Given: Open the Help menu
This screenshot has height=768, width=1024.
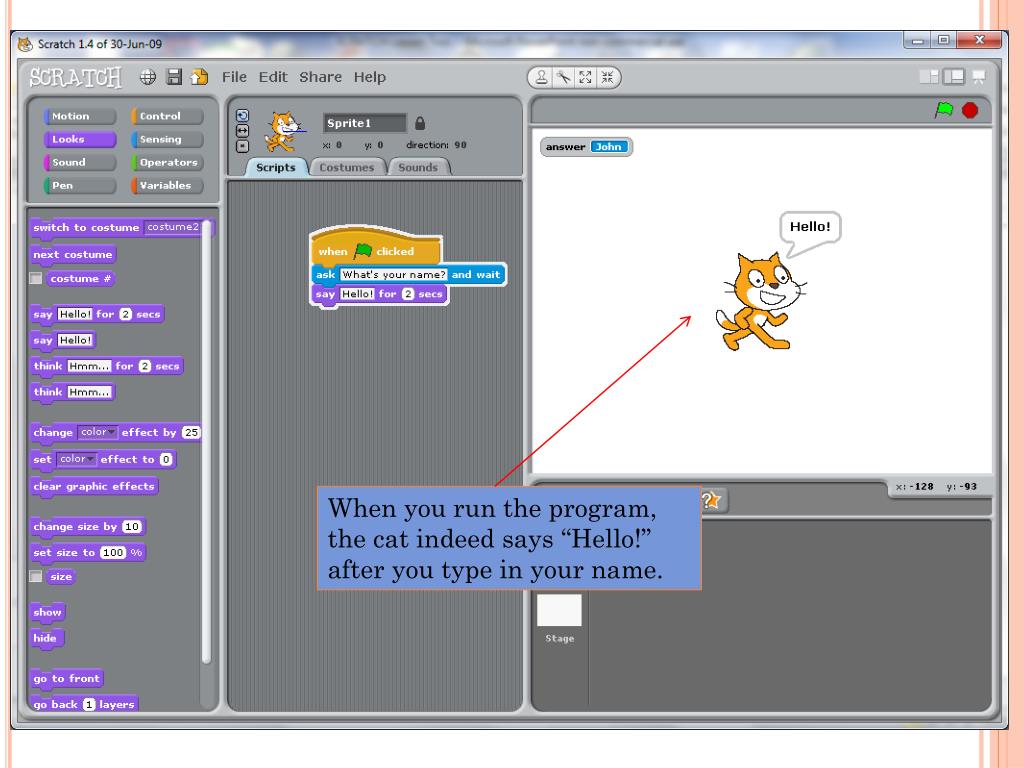Looking at the screenshot, I should point(370,77).
